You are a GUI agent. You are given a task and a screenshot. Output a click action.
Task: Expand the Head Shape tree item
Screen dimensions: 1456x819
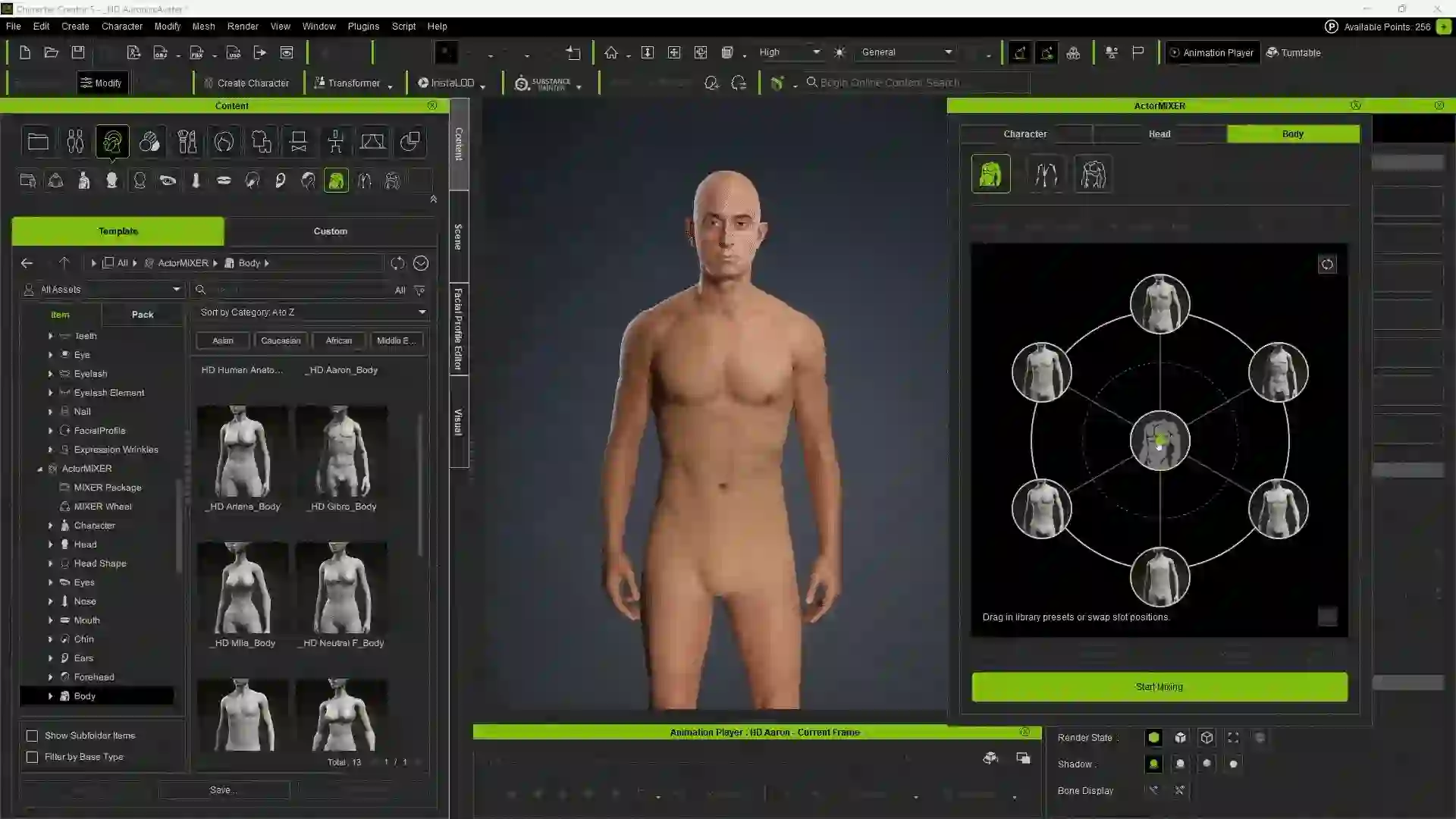click(x=51, y=563)
